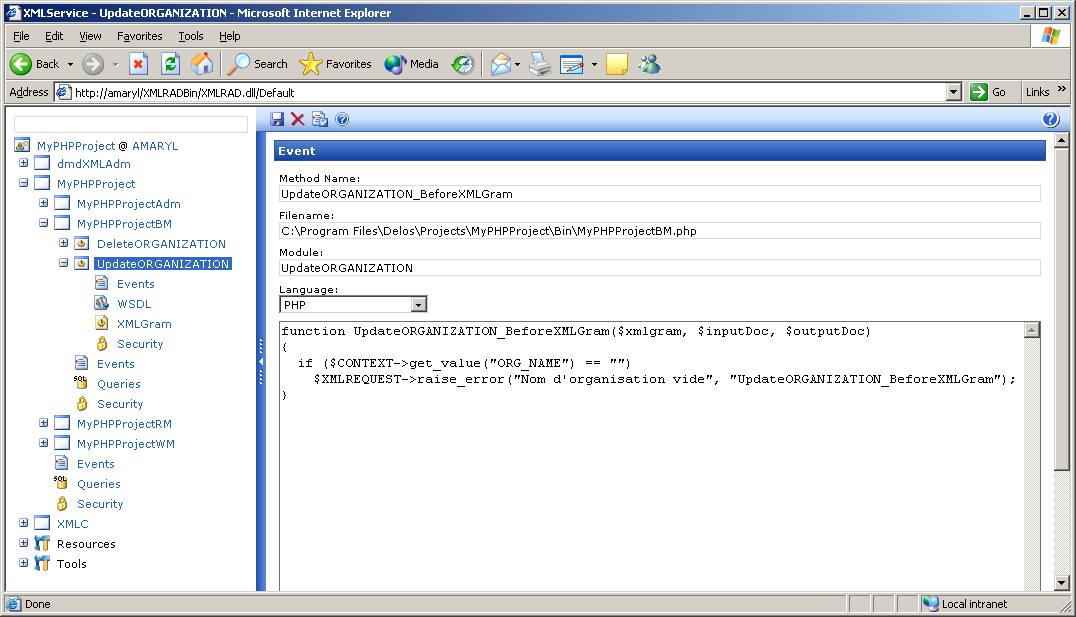Screen dimensions: 1076x617
Task: Collapse the MyPHPProjectBM tree node
Action: [44, 223]
